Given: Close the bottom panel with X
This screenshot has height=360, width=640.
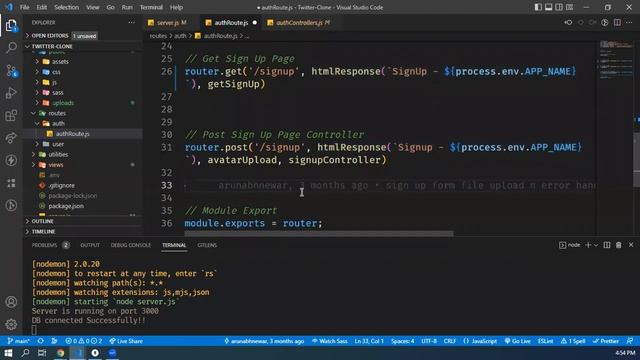Looking at the screenshot, I should click(x=631, y=245).
